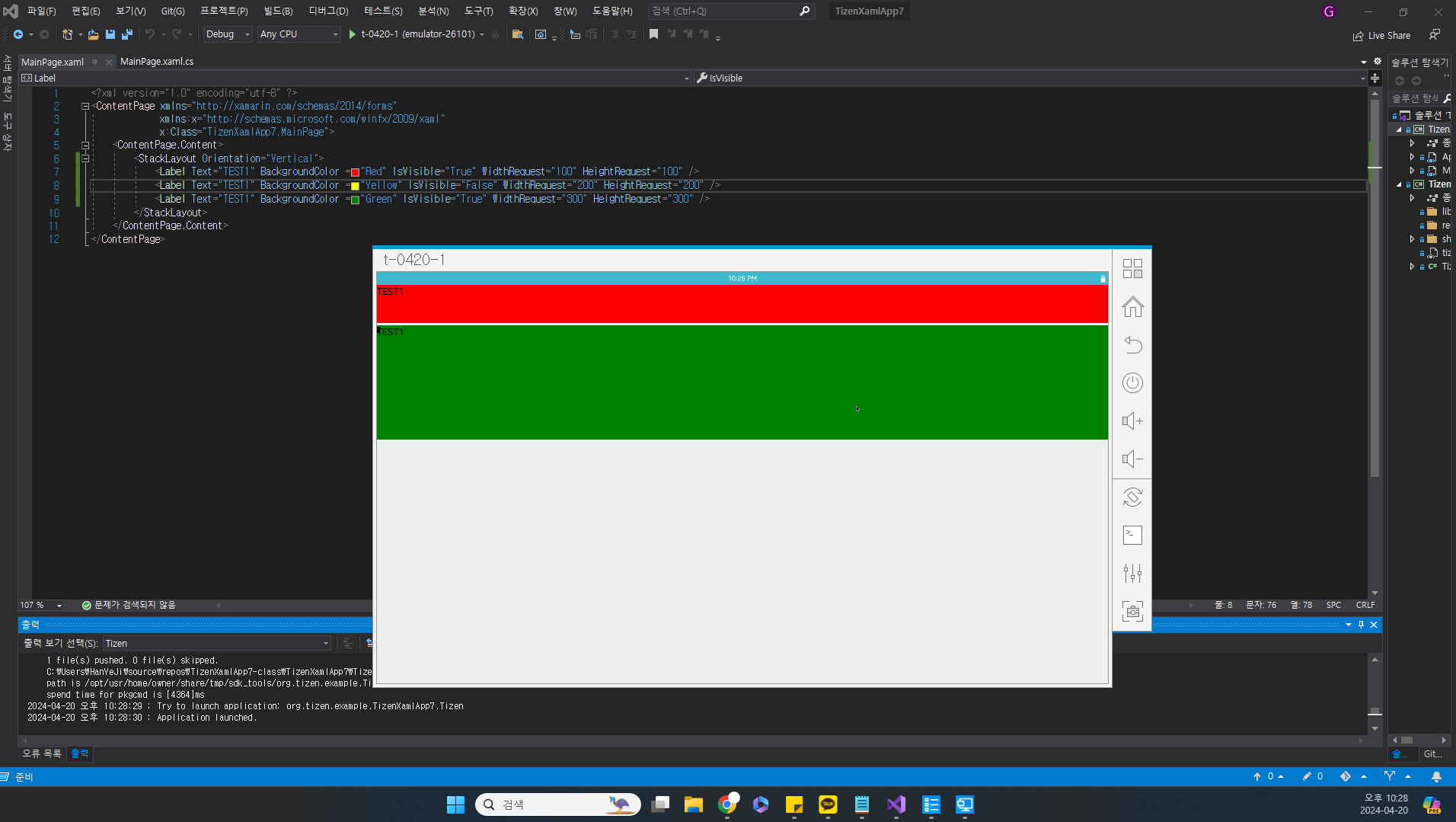1456x822 pixels.
Task: Click the search magnifier in title bar
Action: point(804,11)
